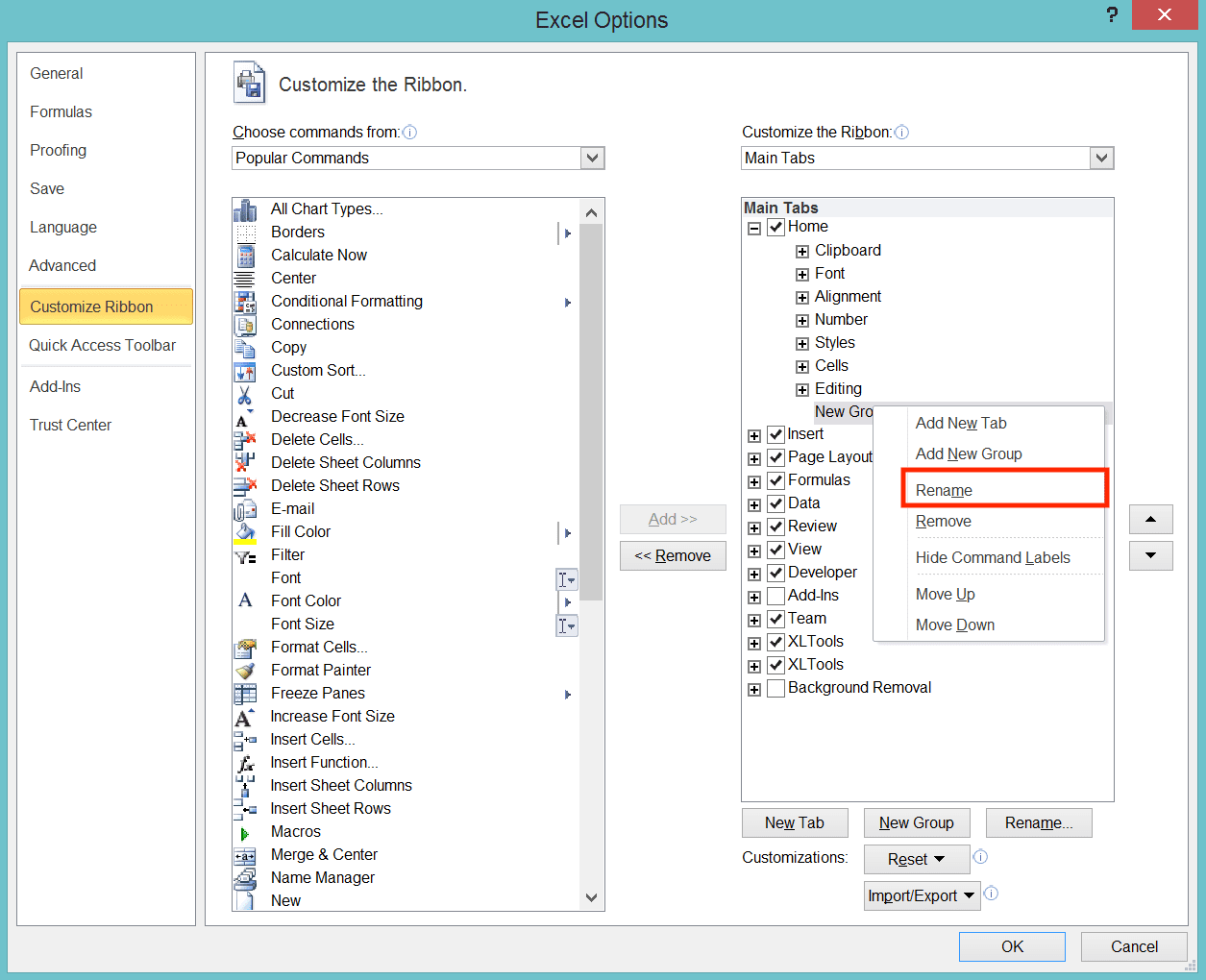Select the Delete Cells icon
This screenshot has width=1206, height=980.
pos(245,440)
